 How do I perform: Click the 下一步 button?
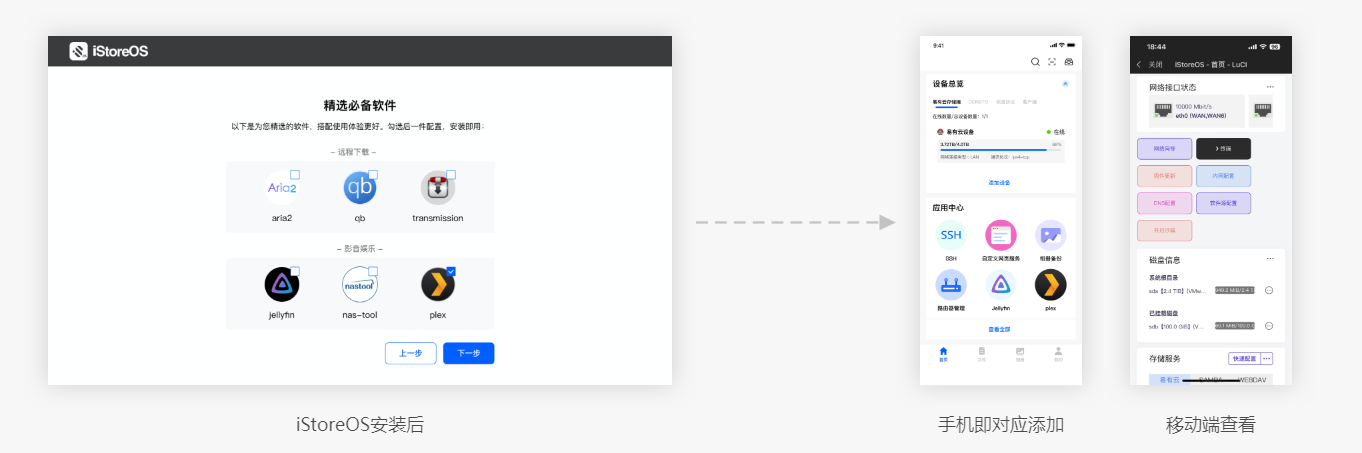[x=469, y=353]
